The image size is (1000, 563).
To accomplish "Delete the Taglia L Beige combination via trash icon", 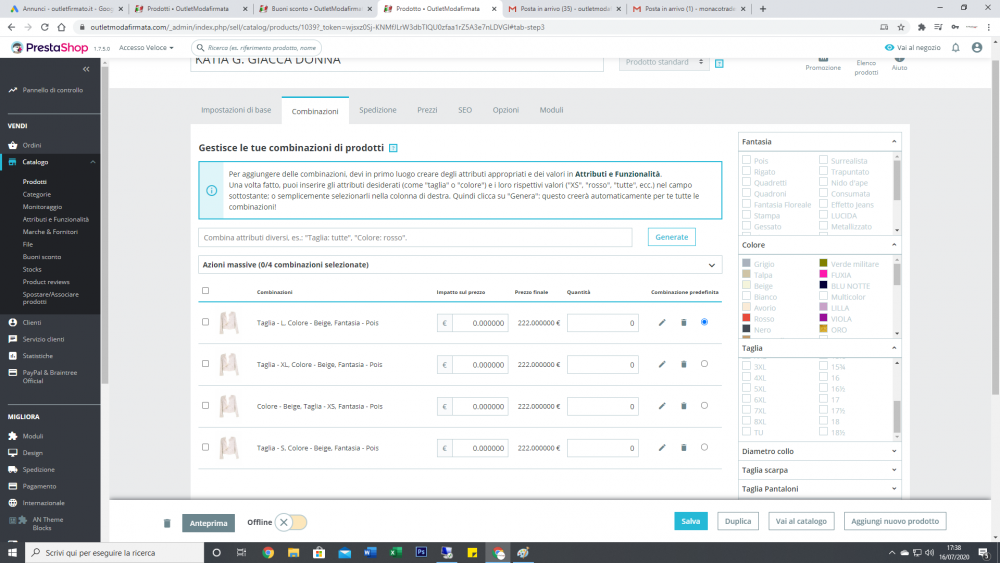I will [x=684, y=323].
